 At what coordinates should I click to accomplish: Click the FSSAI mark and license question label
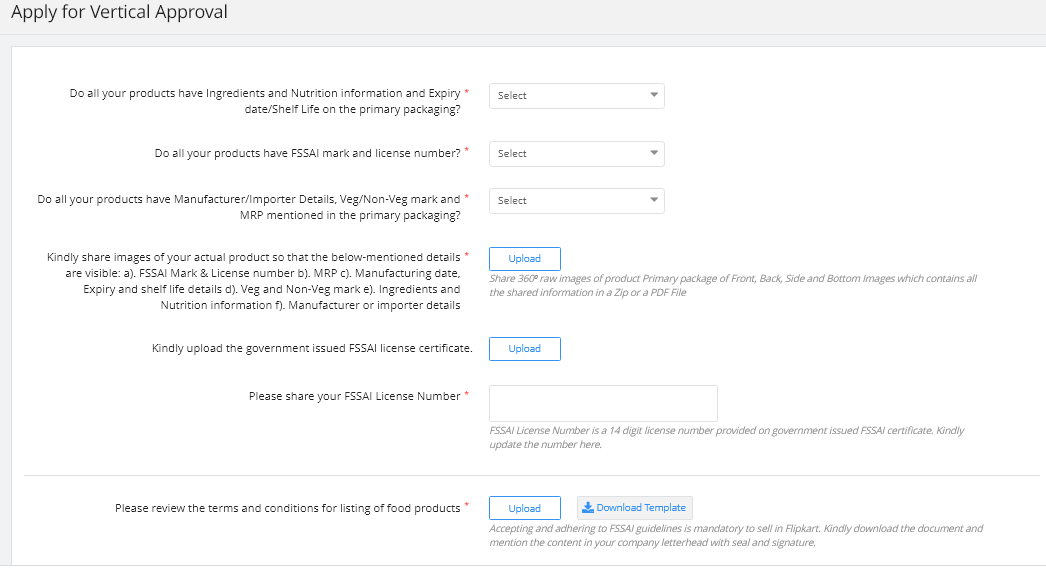(307, 154)
